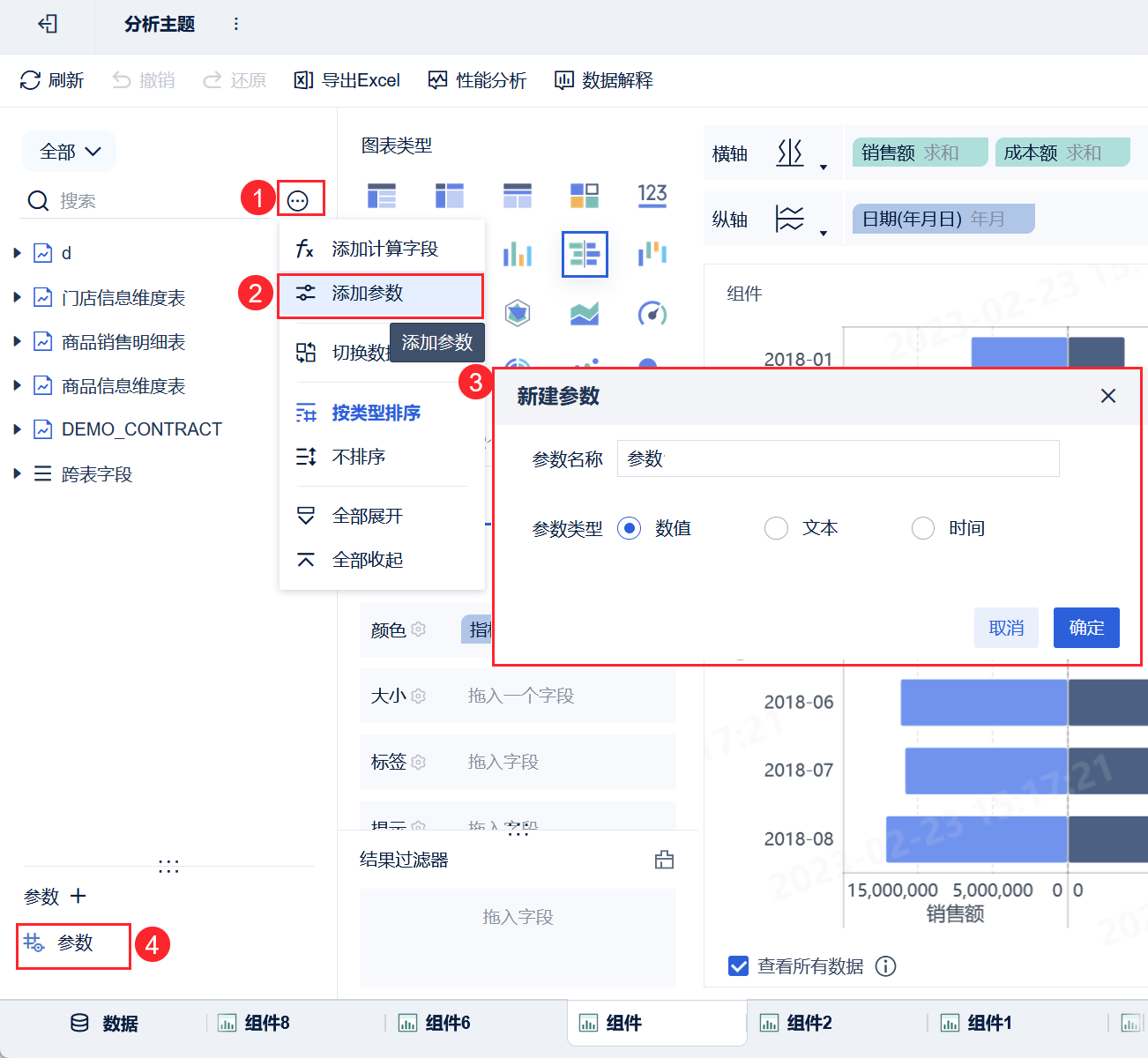Click the exit icon beside 分析主题
The width and height of the screenshot is (1148, 1058).
point(48,24)
